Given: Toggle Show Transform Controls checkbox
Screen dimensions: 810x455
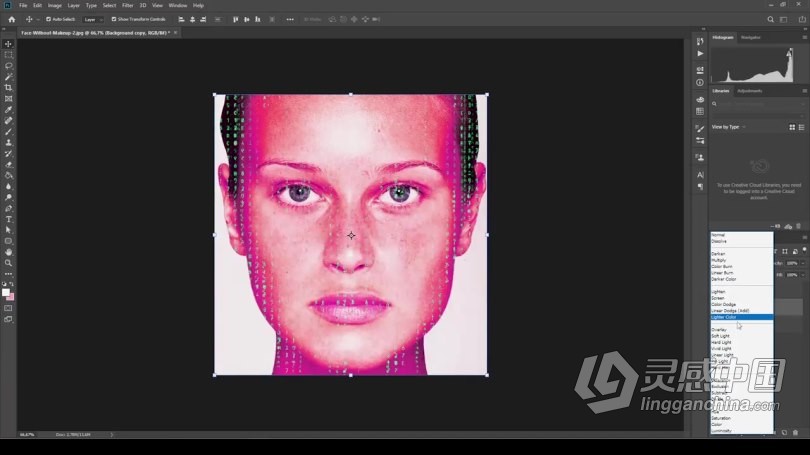Looking at the screenshot, I should point(114,19).
